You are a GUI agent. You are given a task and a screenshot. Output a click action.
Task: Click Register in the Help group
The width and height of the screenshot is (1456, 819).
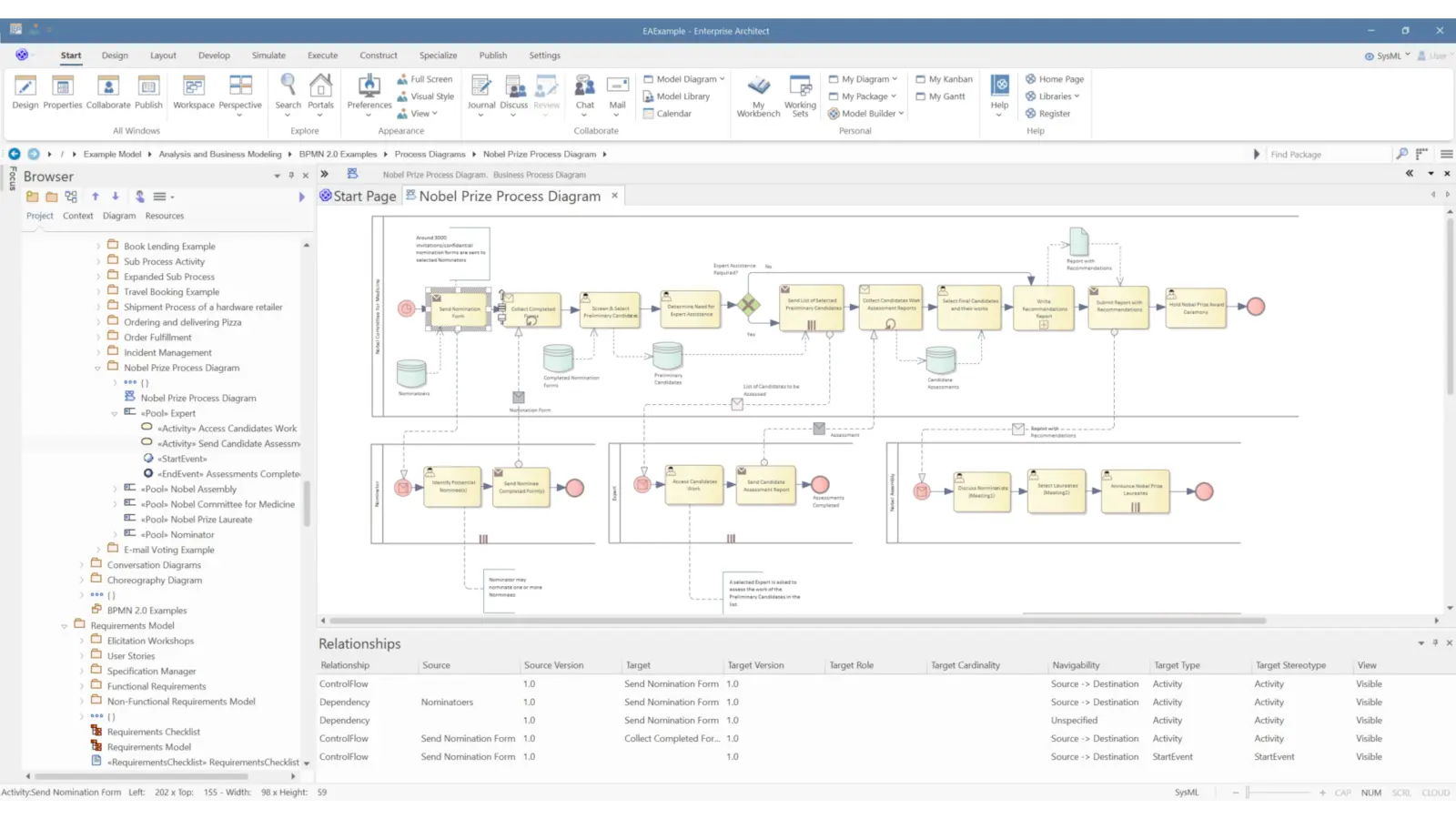point(1051,113)
